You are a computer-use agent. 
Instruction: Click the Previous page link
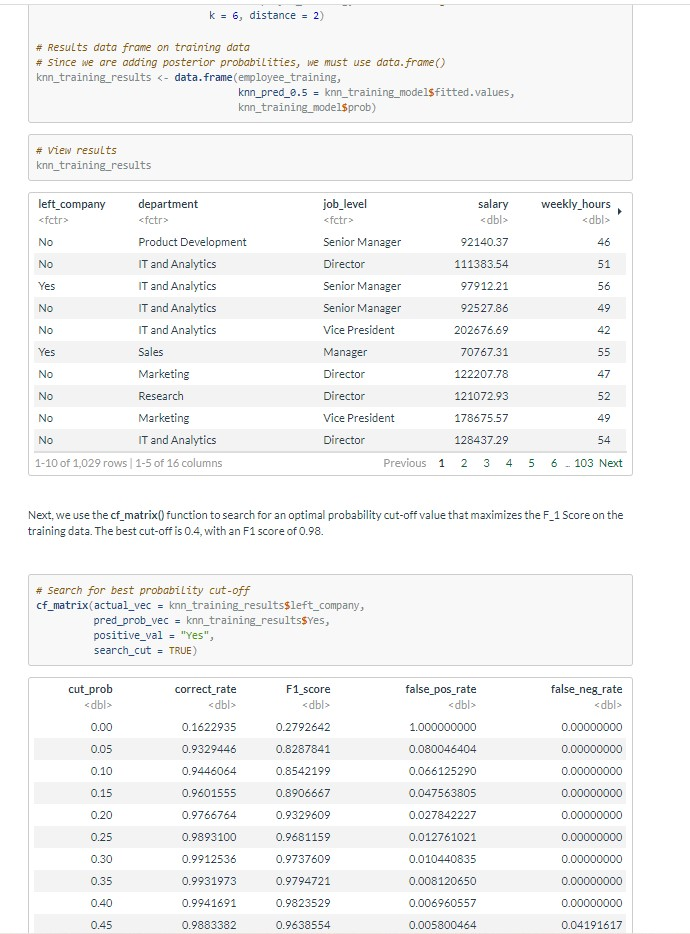point(405,463)
